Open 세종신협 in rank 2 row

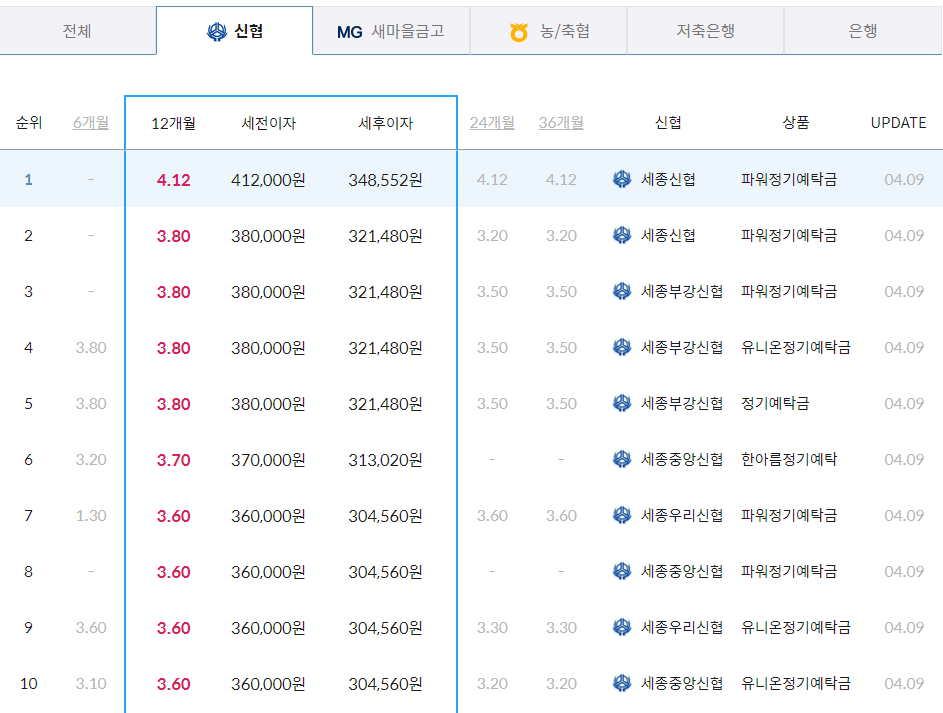tap(668, 235)
